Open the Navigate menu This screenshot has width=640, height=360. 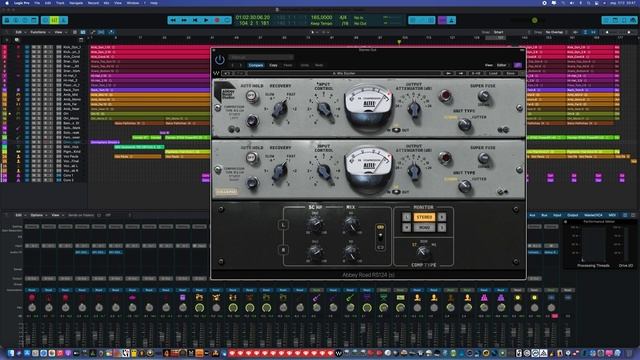[x=76, y=3]
